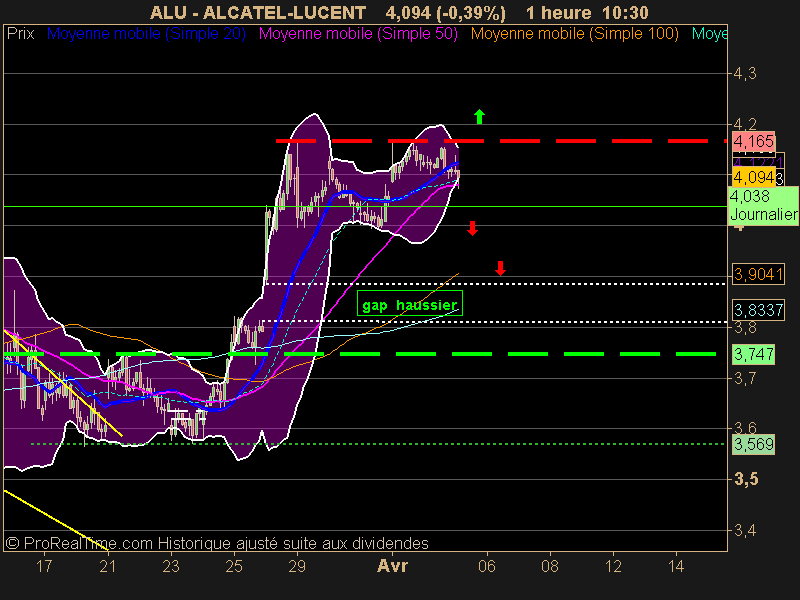Click the green 3,747 support price tag

[754, 354]
